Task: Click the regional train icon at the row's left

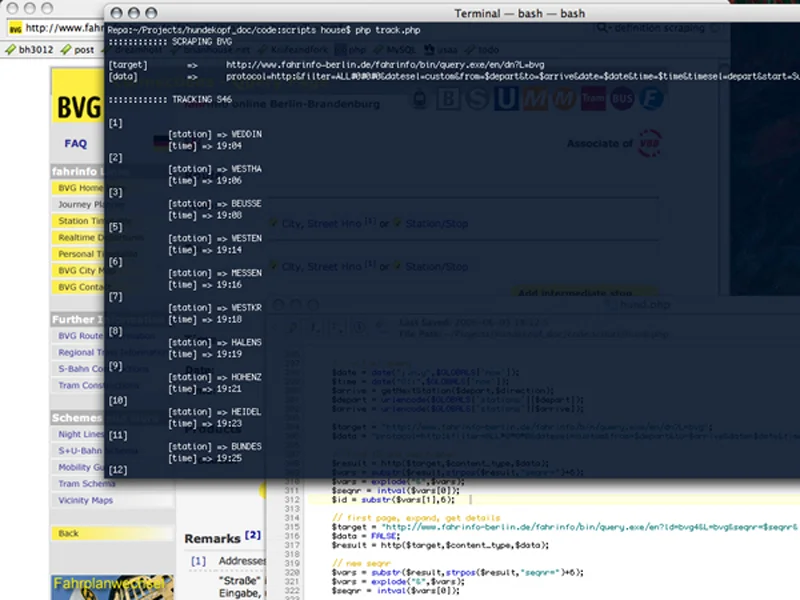Action: [x=420, y=100]
